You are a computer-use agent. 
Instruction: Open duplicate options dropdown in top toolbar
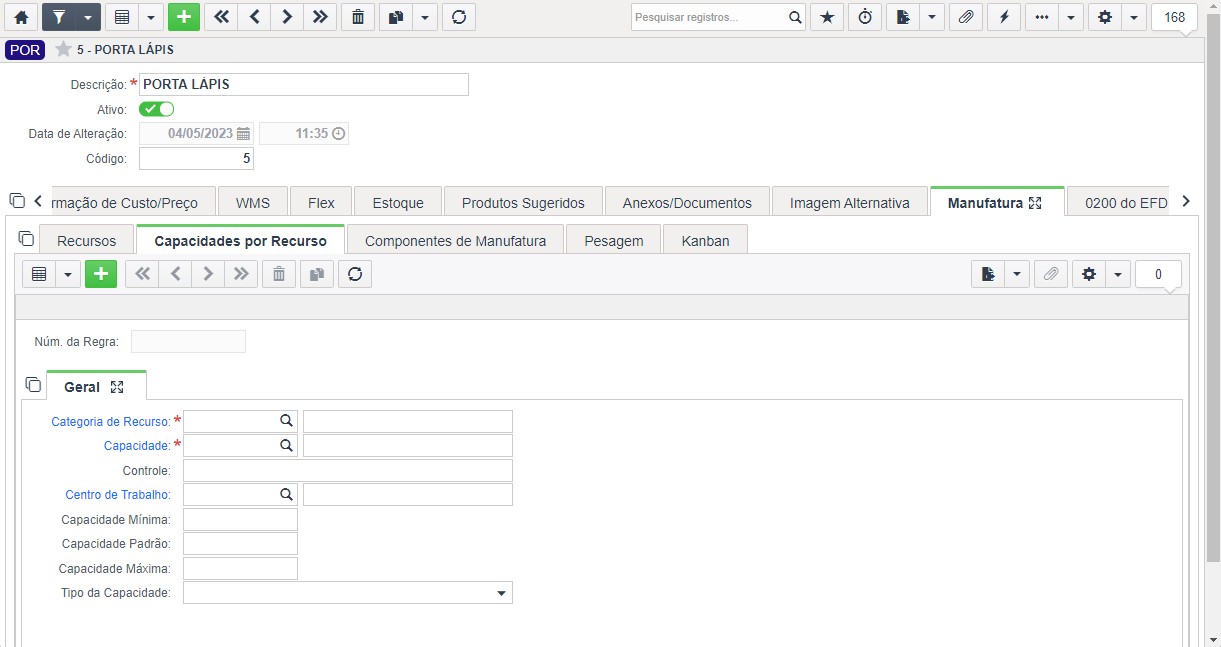pyautogui.click(x=425, y=17)
